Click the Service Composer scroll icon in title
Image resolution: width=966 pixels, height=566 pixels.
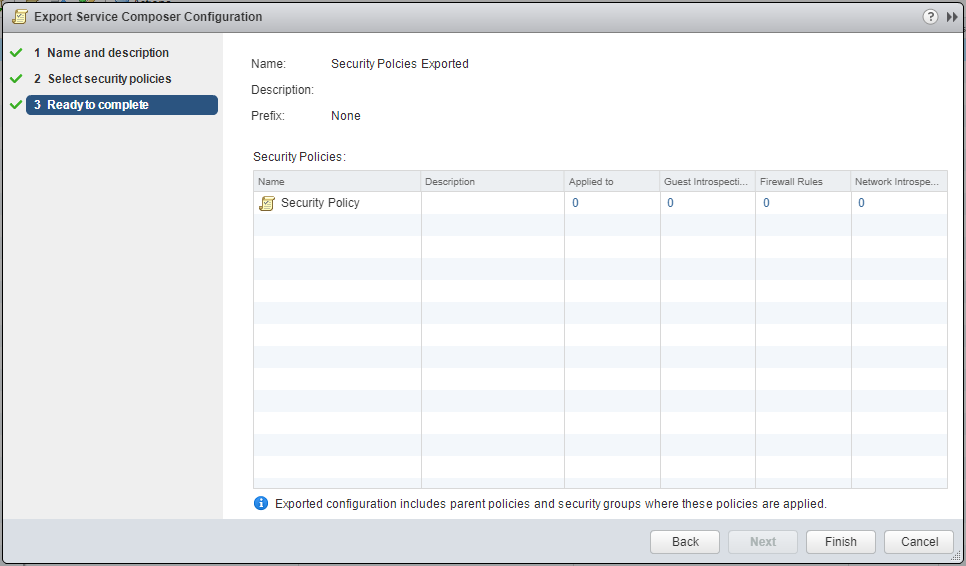click(x=19, y=17)
